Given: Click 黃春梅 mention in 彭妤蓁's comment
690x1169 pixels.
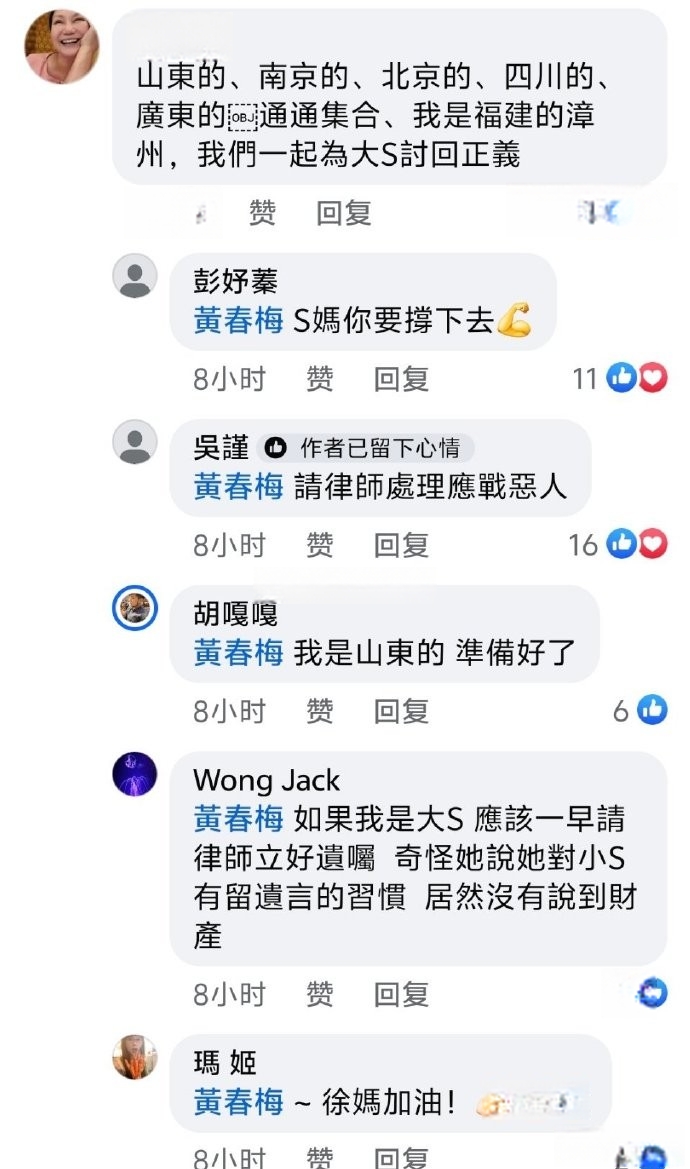Looking at the screenshot, I should [x=238, y=321].
